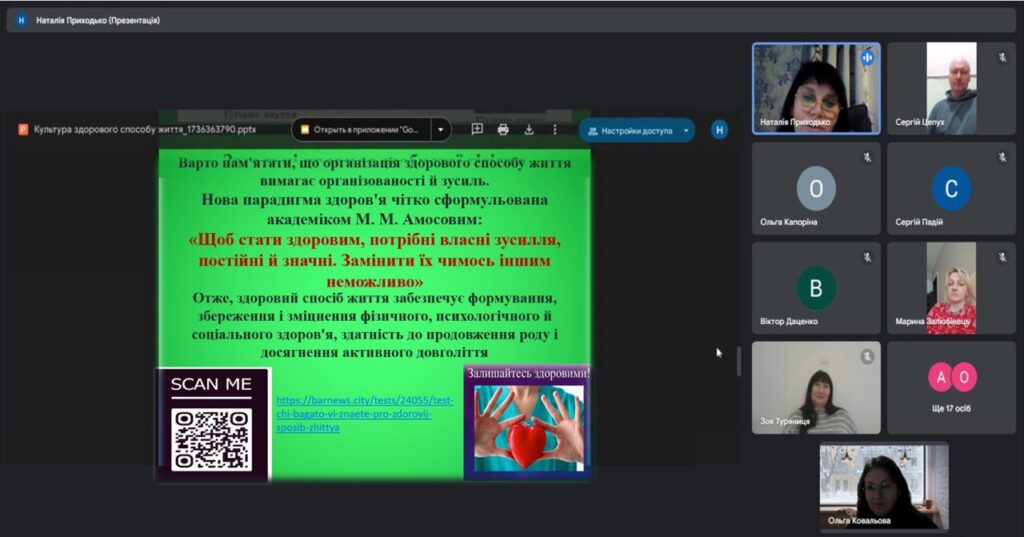Click the muted mic icon on Сергій Цепух's tile

[x=1002, y=57]
